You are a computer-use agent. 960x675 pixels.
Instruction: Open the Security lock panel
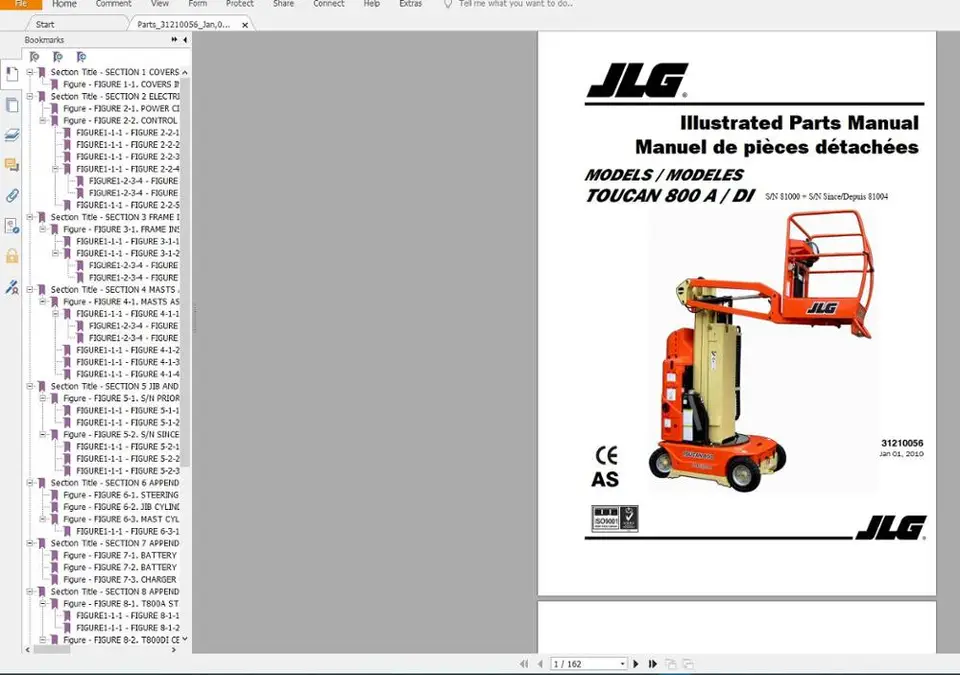pyautogui.click(x=12, y=256)
